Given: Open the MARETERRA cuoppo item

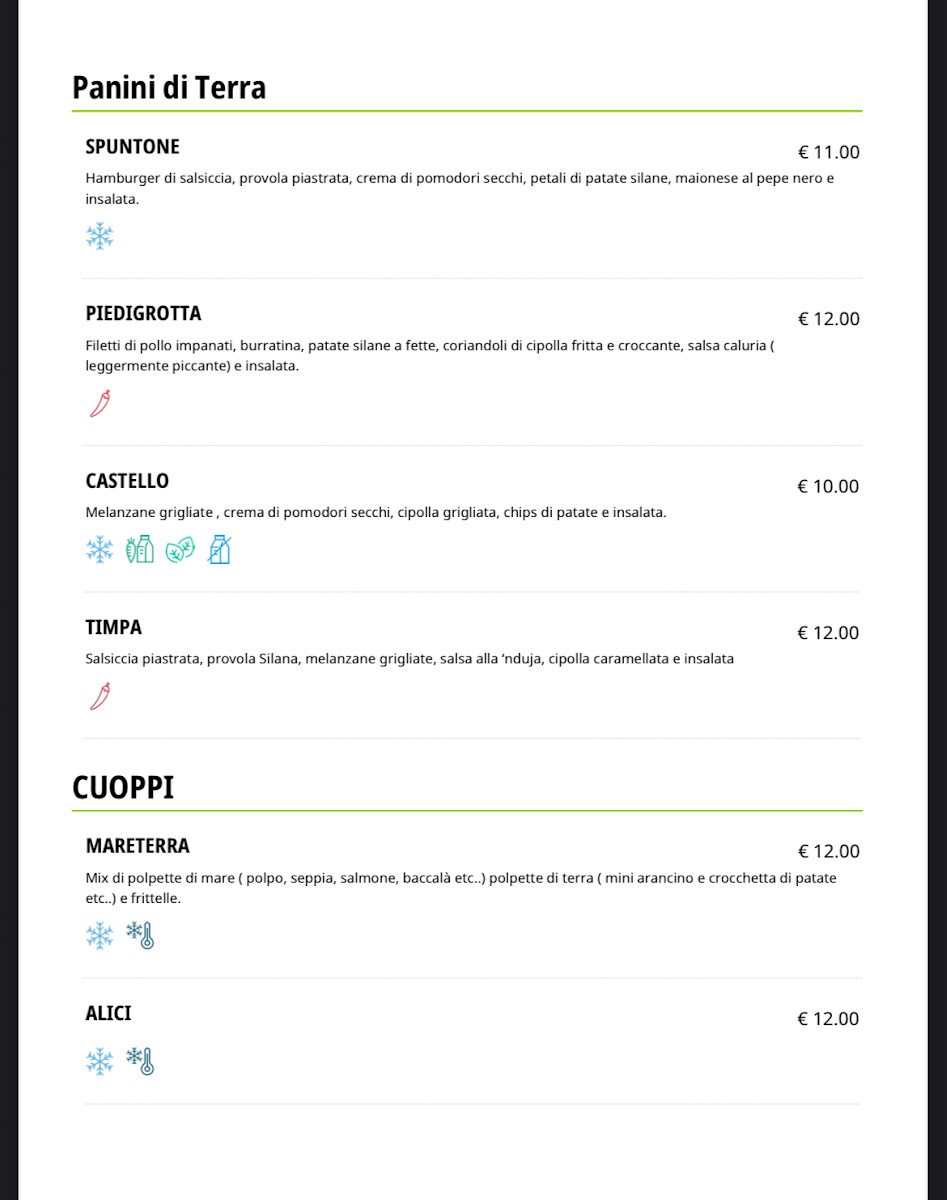Looking at the screenshot, I should click(138, 846).
